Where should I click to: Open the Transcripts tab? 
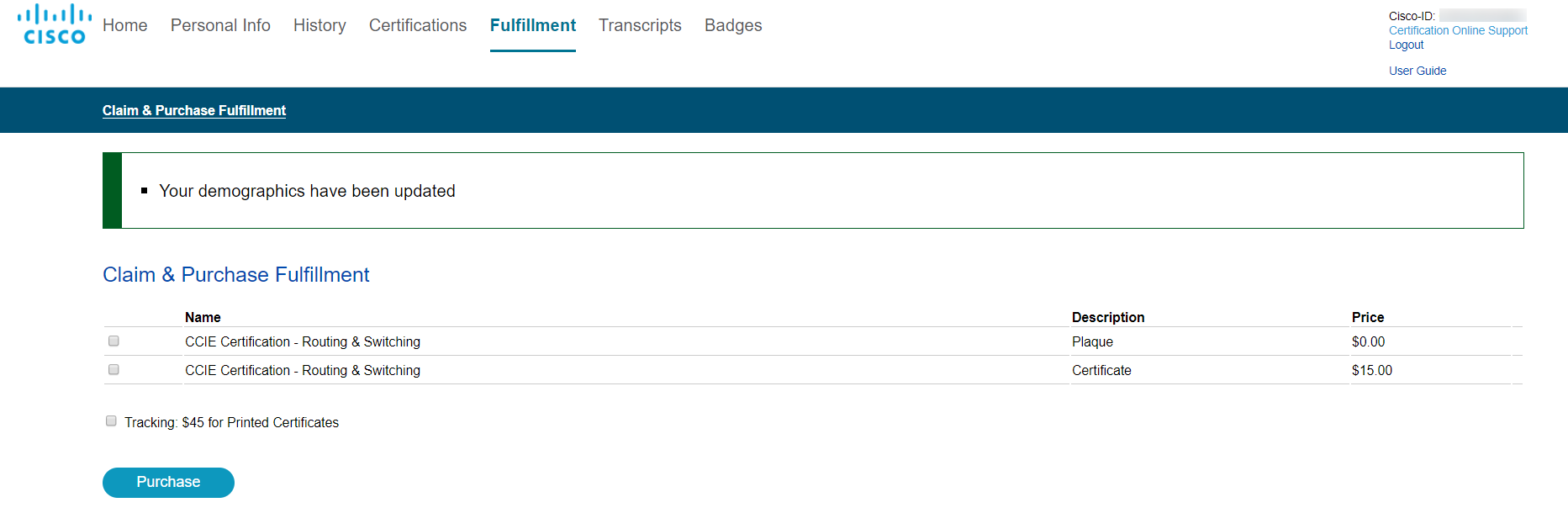(x=640, y=25)
